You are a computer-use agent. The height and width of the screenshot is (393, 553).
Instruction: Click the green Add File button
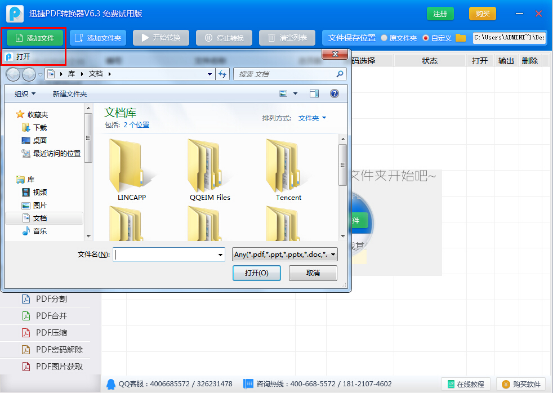35,38
